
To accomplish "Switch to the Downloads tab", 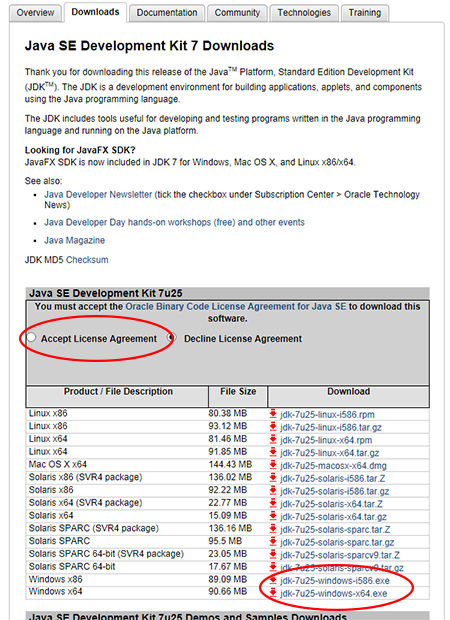I will (95, 12).
